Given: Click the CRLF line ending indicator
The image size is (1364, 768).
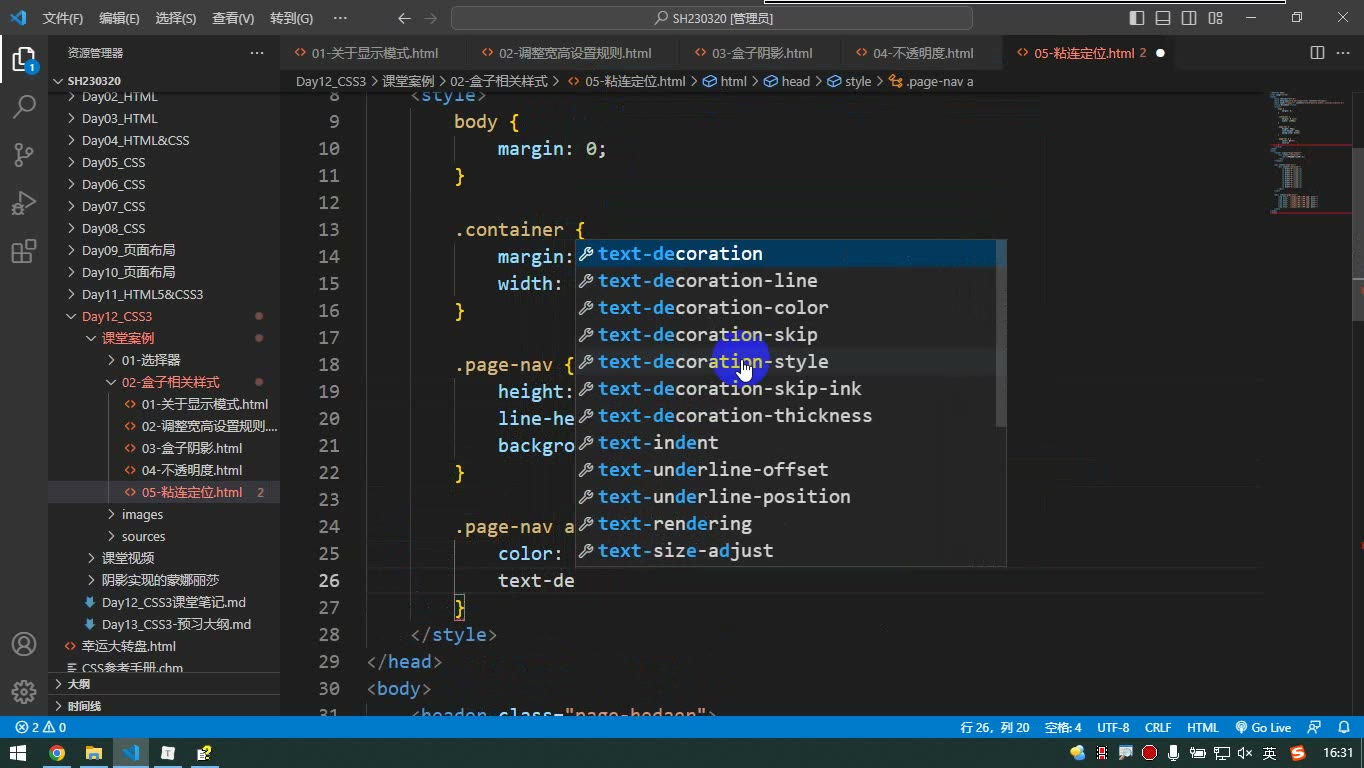Looking at the screenshot, I should click(x=1158, y=728).
